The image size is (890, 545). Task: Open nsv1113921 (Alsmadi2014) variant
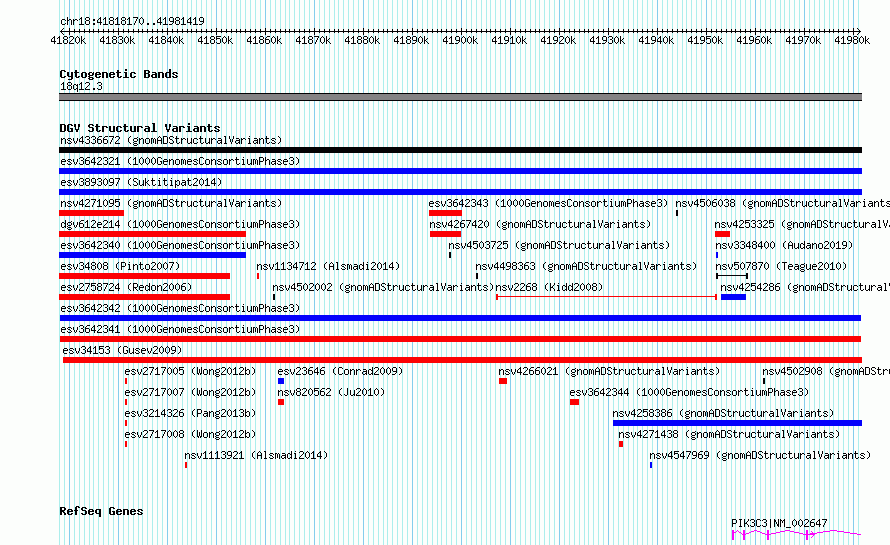[256, 455]
